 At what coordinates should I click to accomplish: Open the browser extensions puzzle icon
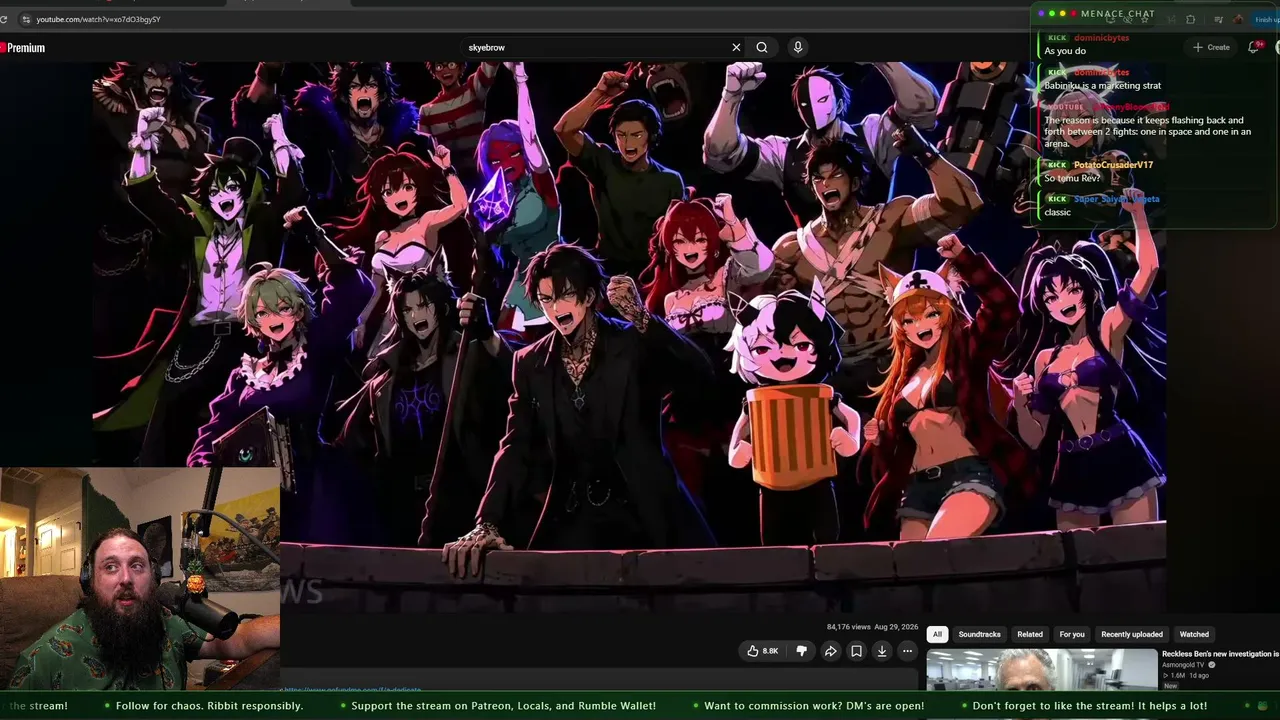pos(1190,19)
